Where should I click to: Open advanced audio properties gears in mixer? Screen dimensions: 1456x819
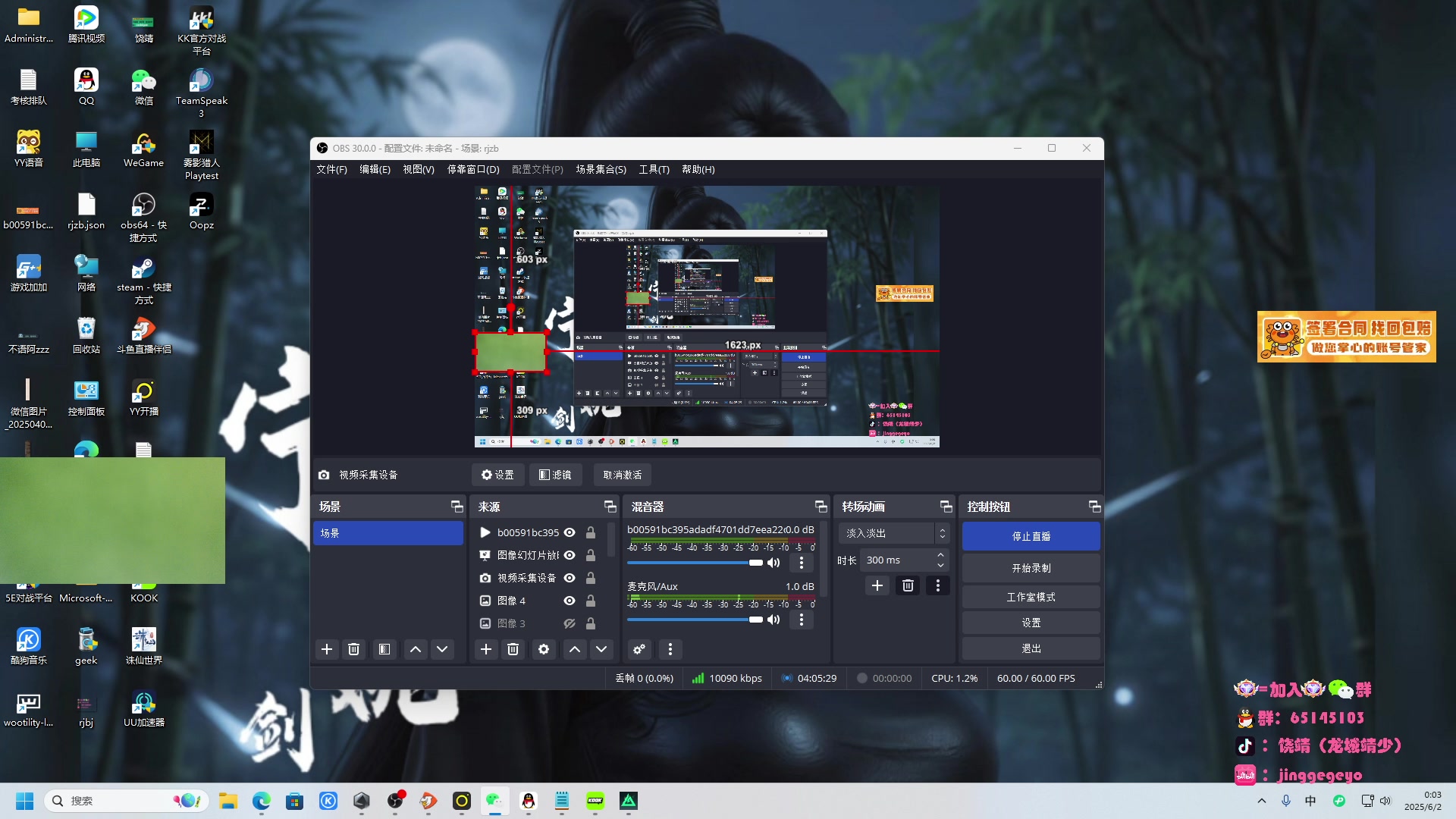coord(639,649)
